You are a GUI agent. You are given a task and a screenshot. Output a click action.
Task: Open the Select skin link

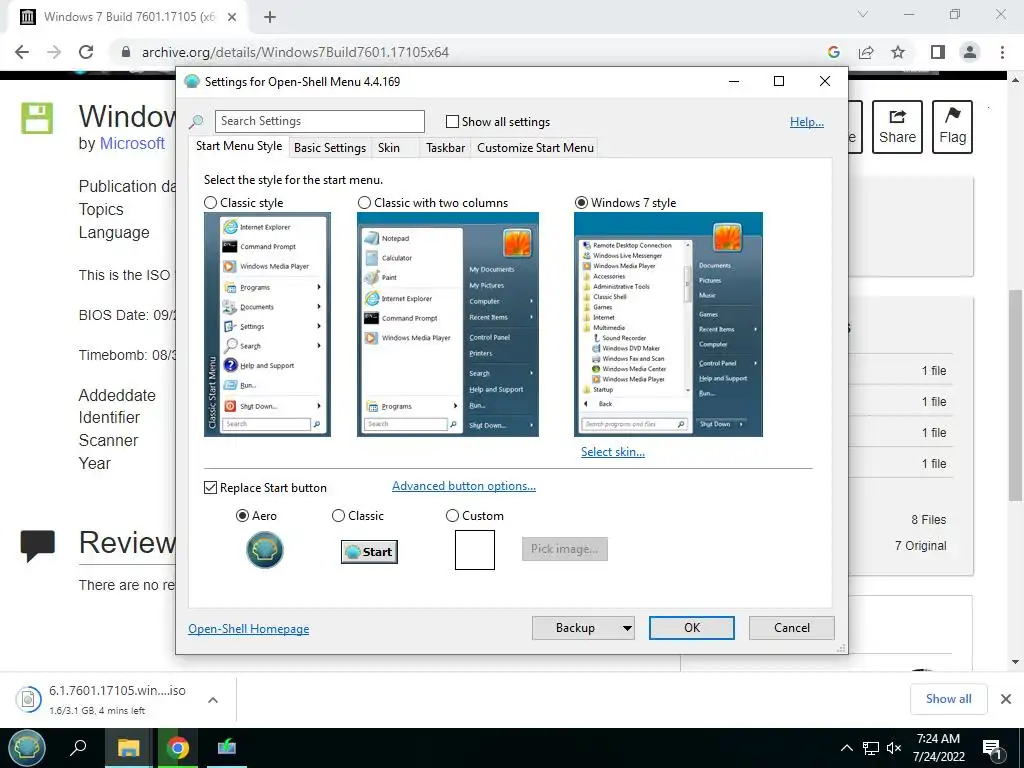pyautogui.click(x=613, y=452)
